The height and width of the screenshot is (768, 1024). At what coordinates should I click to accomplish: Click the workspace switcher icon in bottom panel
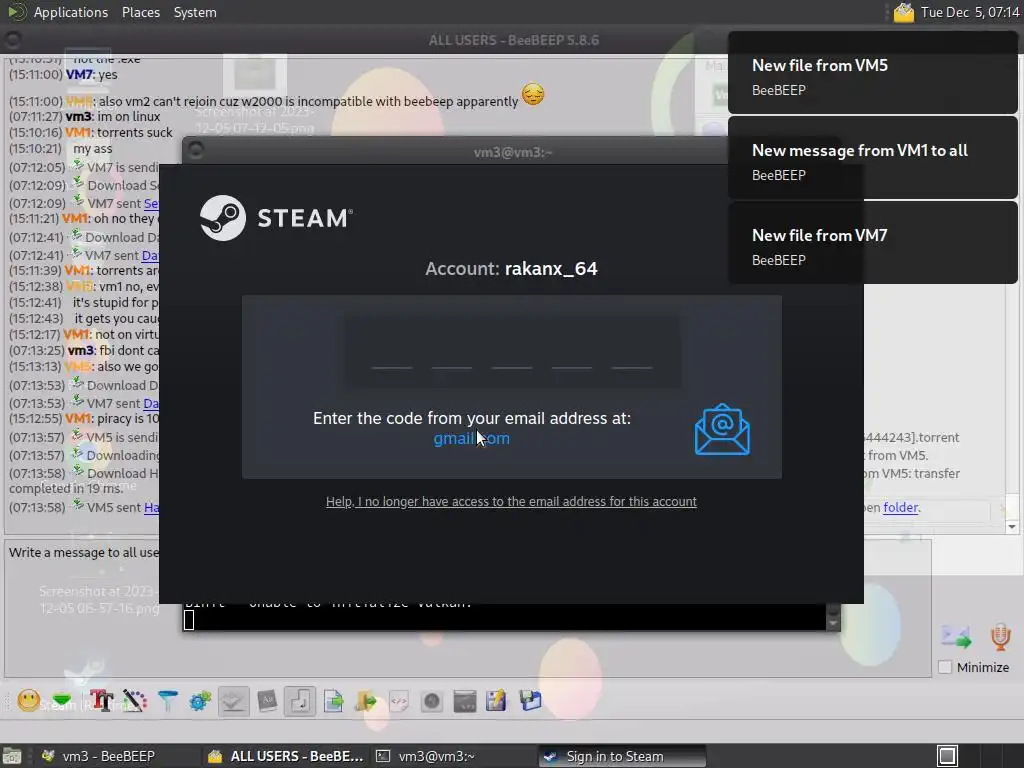point(948,756)
